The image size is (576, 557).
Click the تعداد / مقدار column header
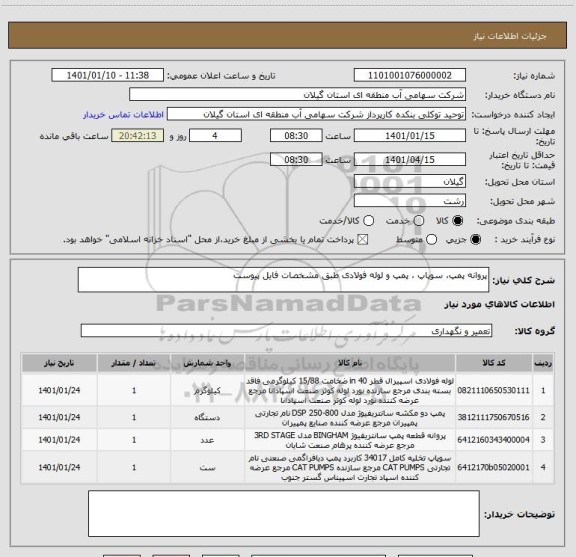pyautogui.click(x=134, y=363)
